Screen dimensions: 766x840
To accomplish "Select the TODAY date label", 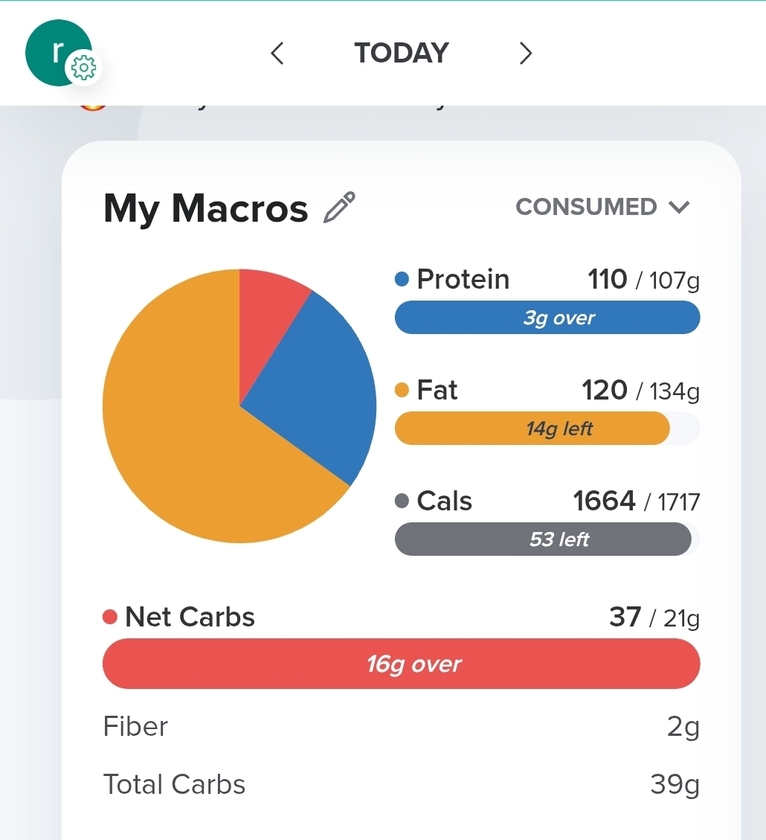I will tap(401, 53).
